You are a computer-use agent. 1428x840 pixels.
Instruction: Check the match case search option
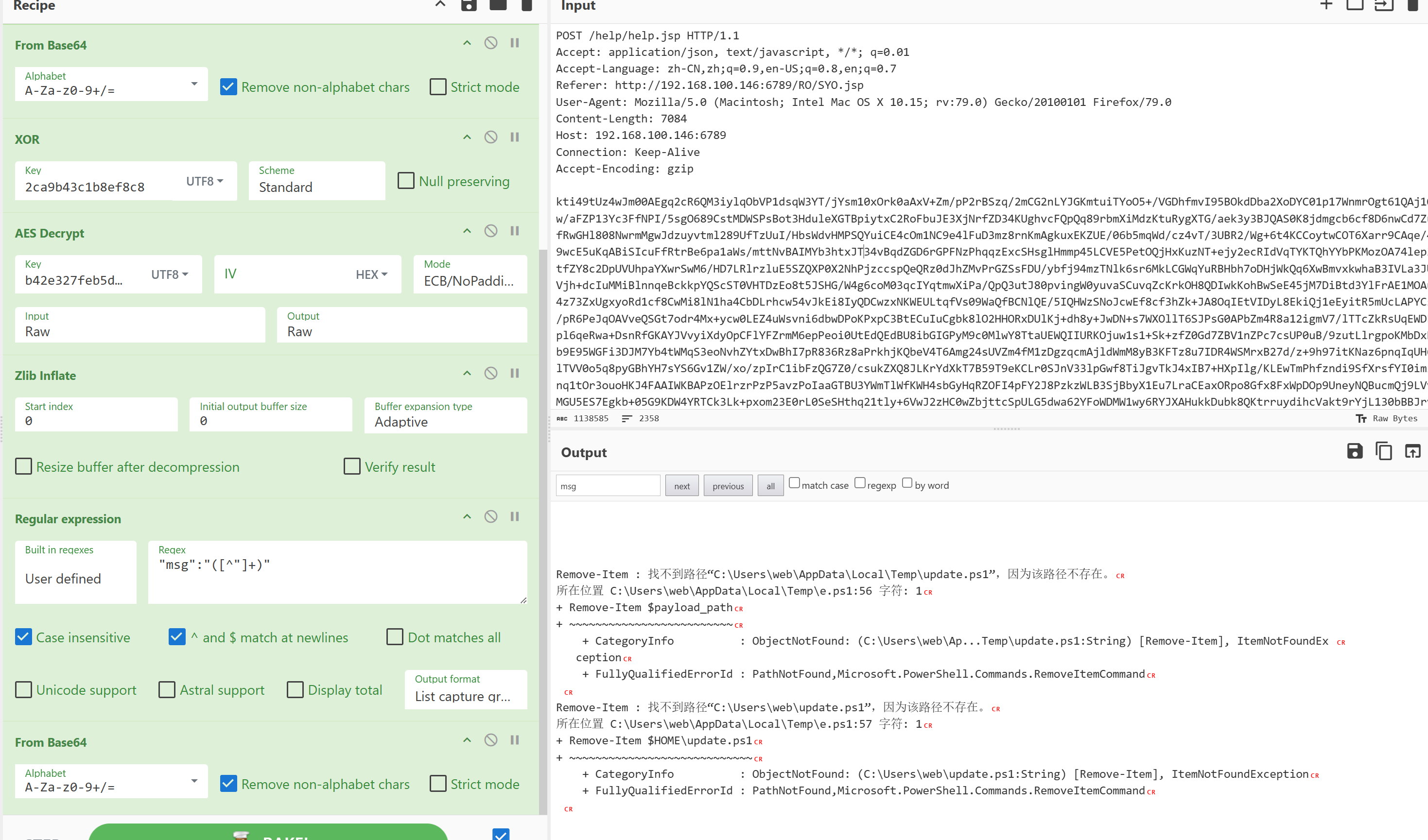point(795,483)
